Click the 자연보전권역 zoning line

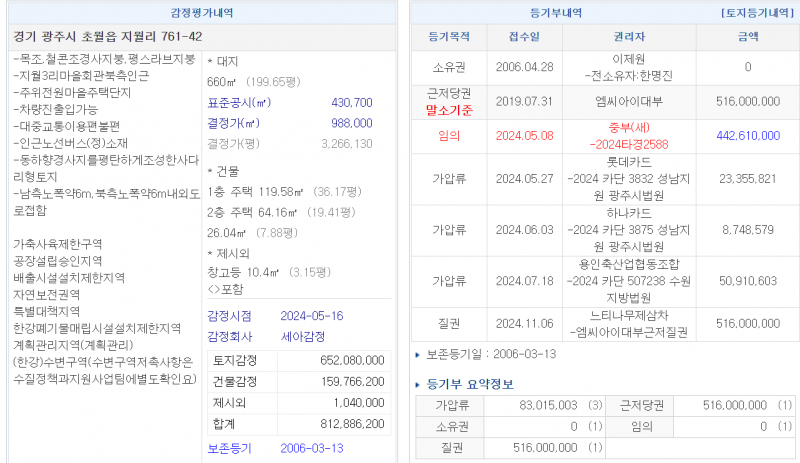point(46,295)
